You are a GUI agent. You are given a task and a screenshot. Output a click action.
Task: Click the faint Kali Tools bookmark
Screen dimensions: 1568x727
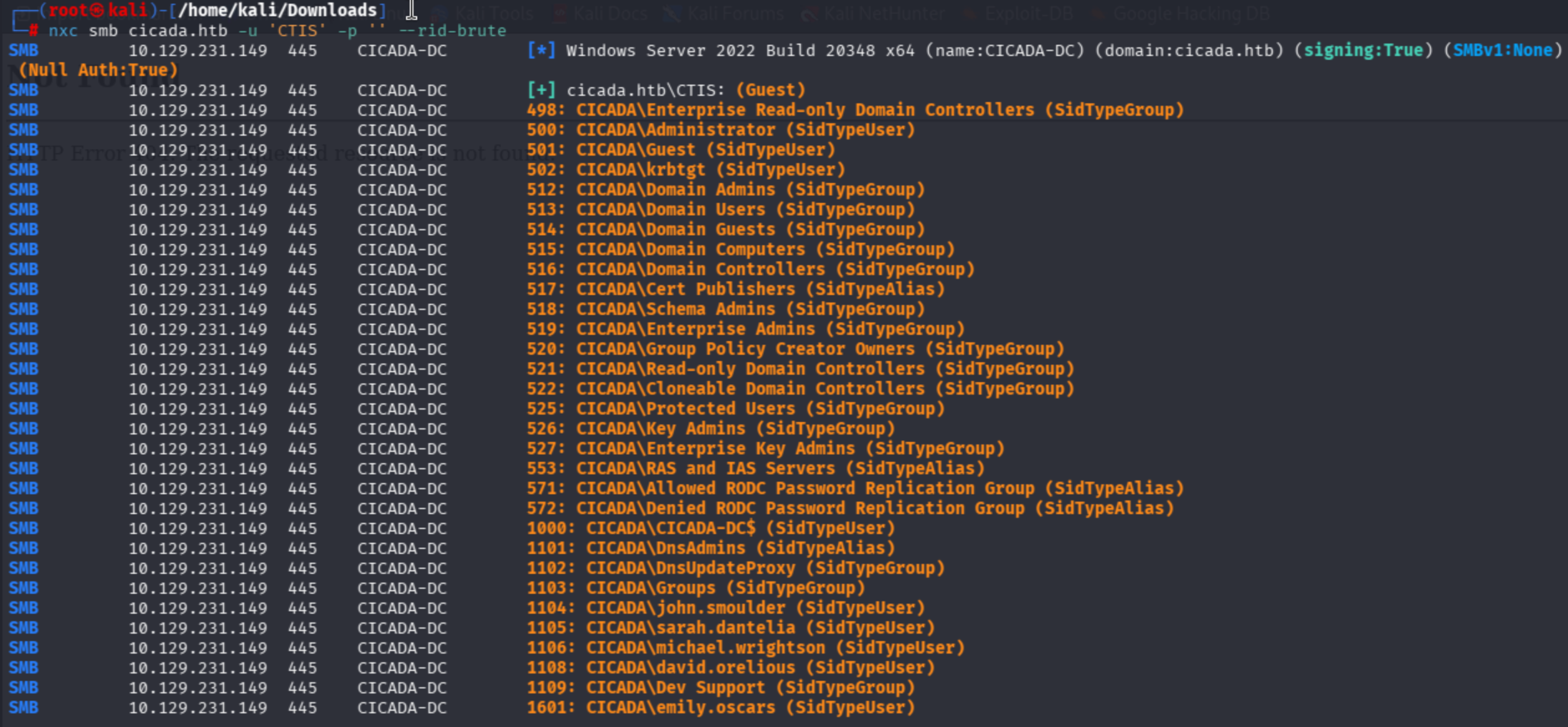pos(493,13)
